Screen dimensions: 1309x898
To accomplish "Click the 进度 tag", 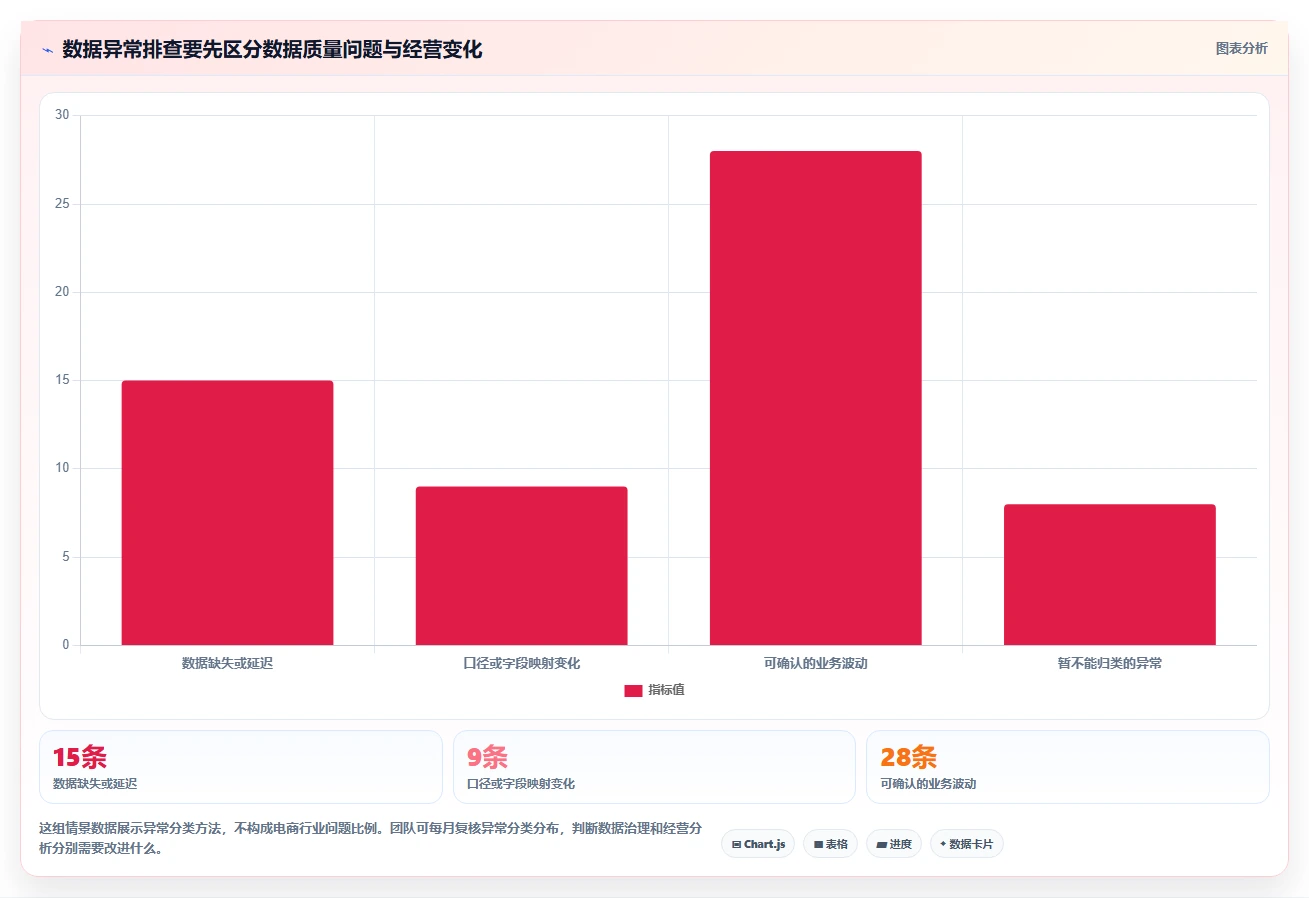I will (894, 844).
